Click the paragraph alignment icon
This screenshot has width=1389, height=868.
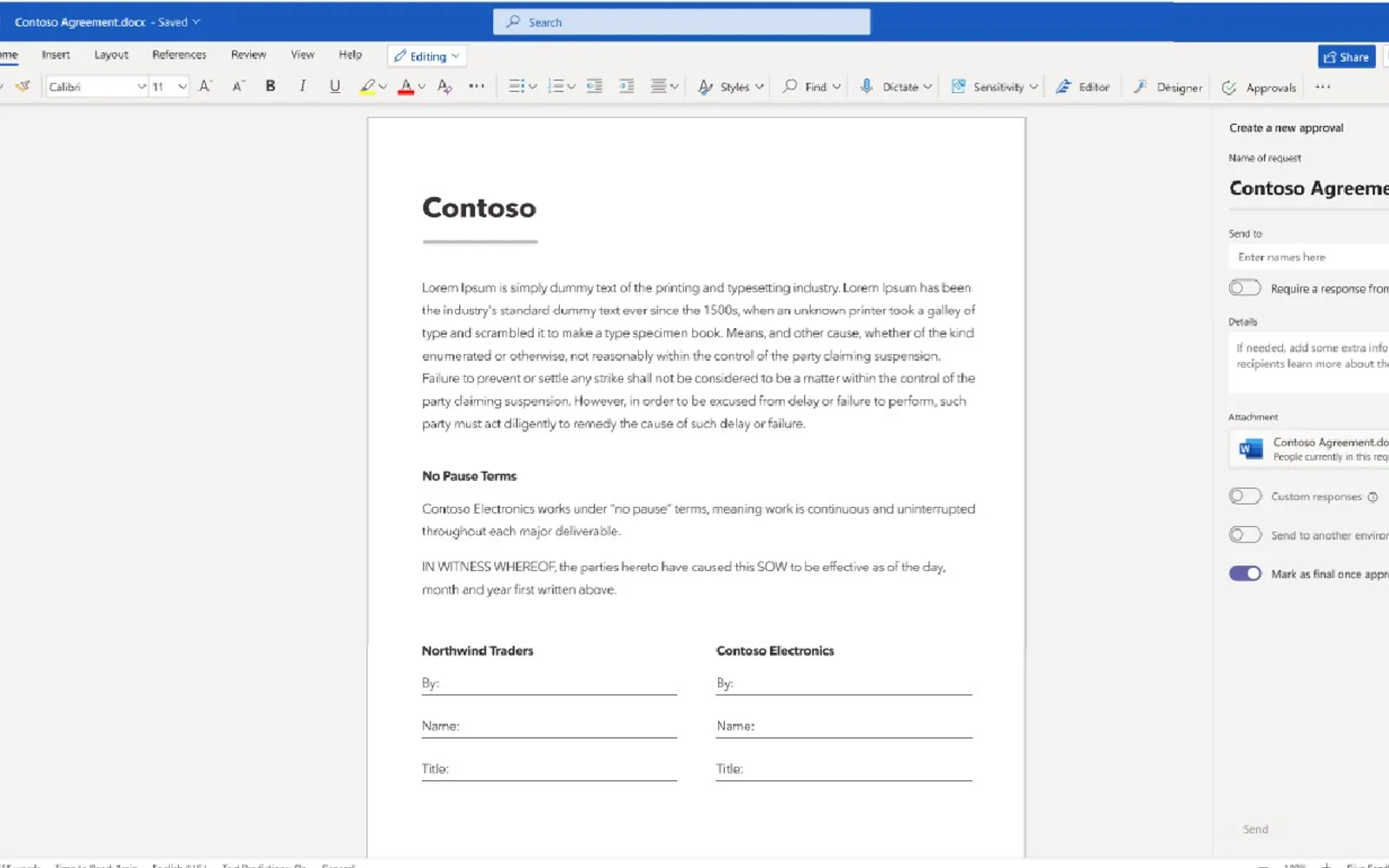(659, 86)
